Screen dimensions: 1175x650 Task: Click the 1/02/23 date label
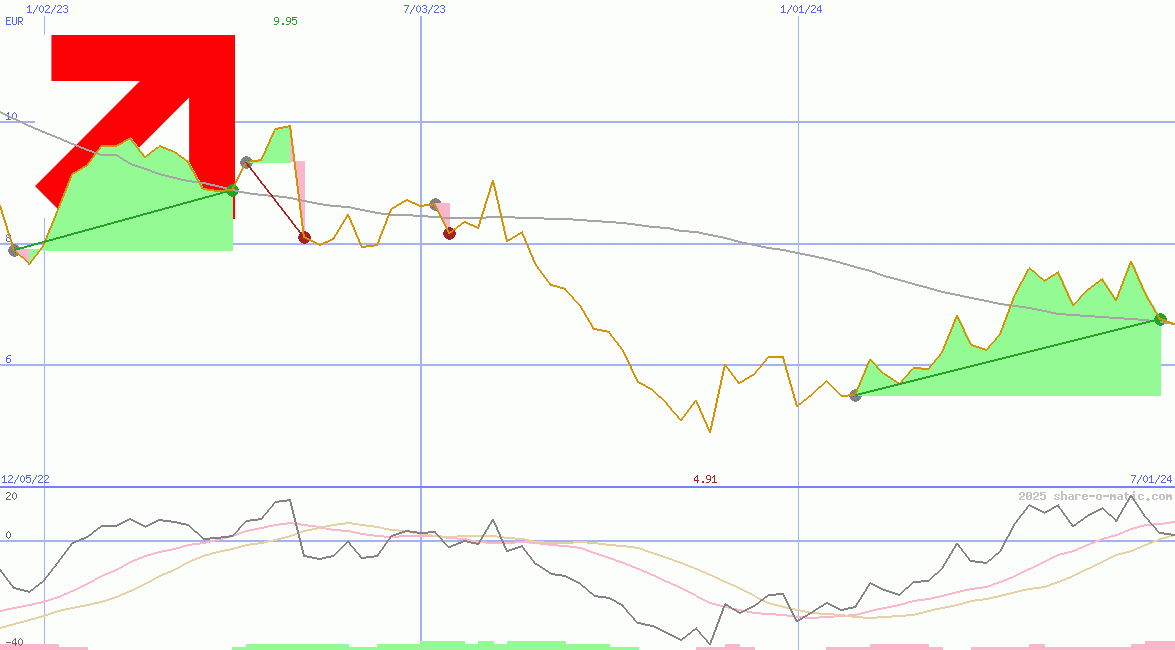(x=48, y=9)
